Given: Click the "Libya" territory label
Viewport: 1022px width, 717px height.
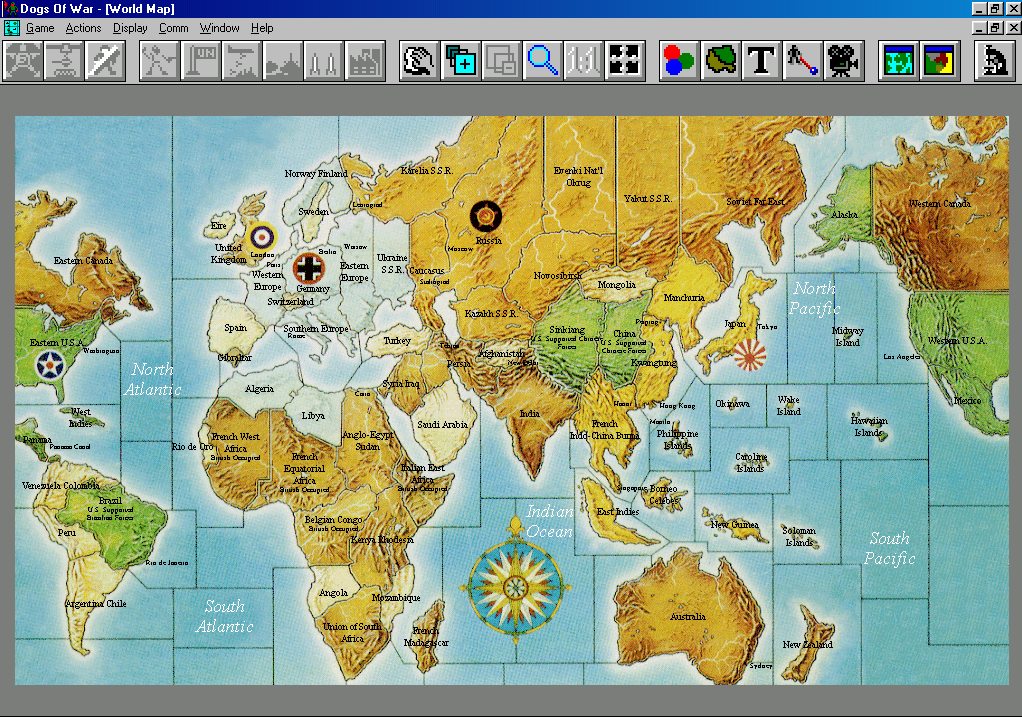Looking at the screenshot, I should point(313,416).
